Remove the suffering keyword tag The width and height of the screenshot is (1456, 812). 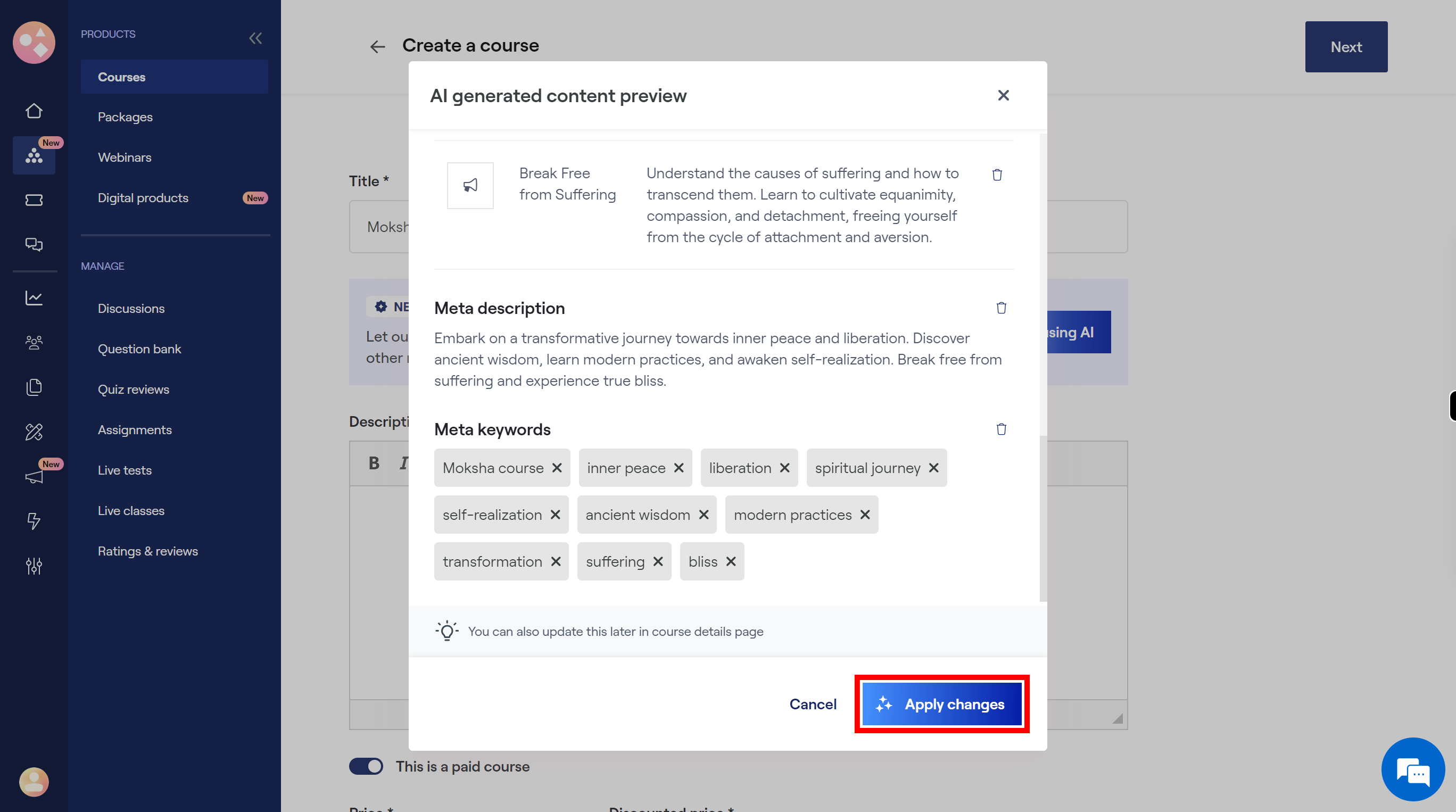(x=658, y=561)
